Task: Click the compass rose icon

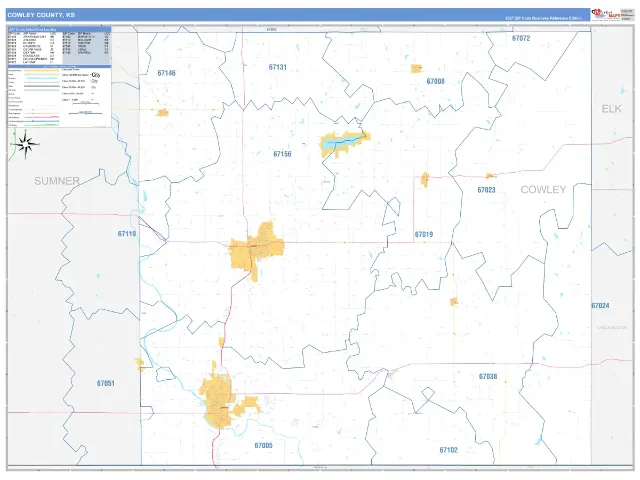Action: coord(25,144)
